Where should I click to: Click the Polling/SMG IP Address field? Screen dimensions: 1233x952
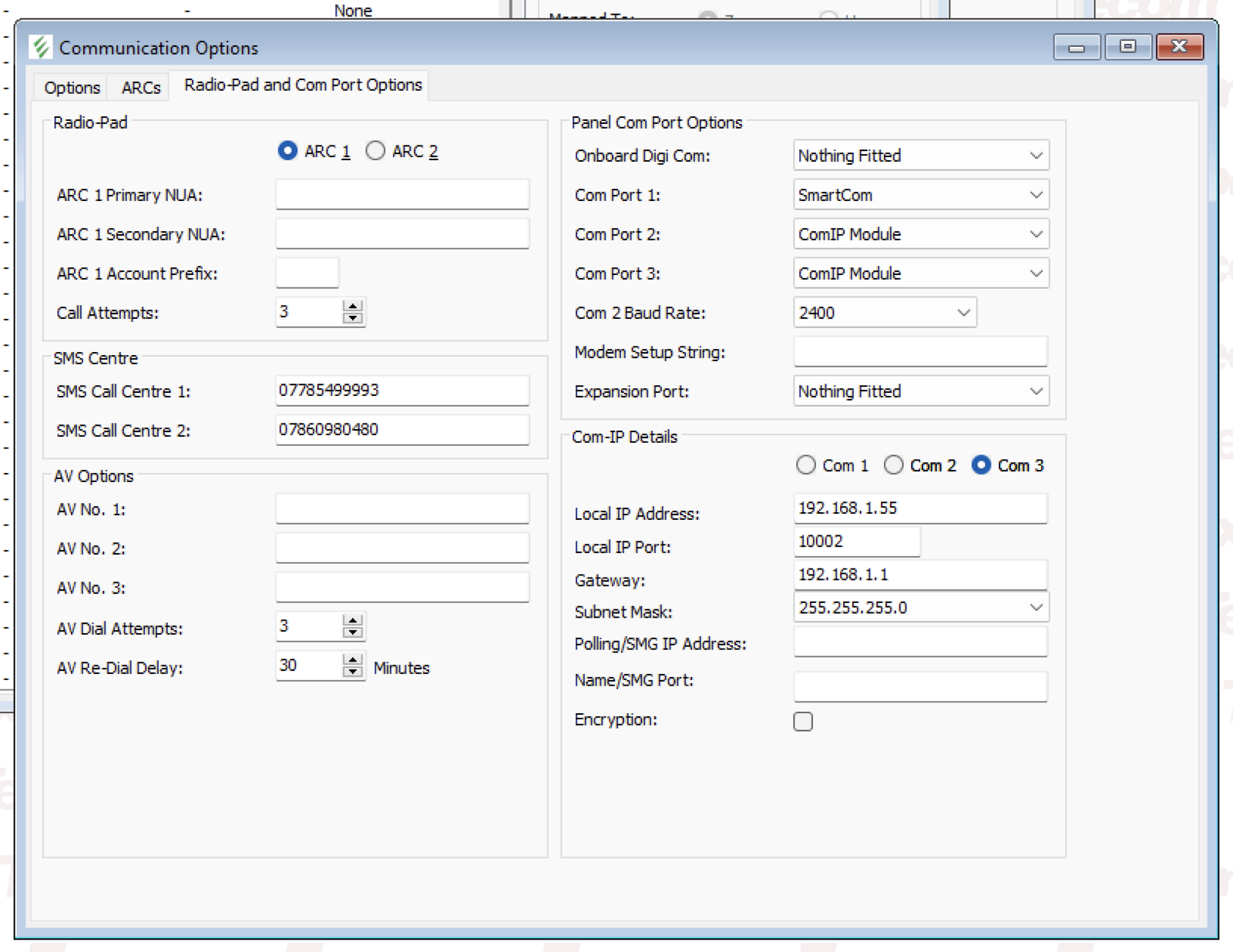[x=920, y=642]
